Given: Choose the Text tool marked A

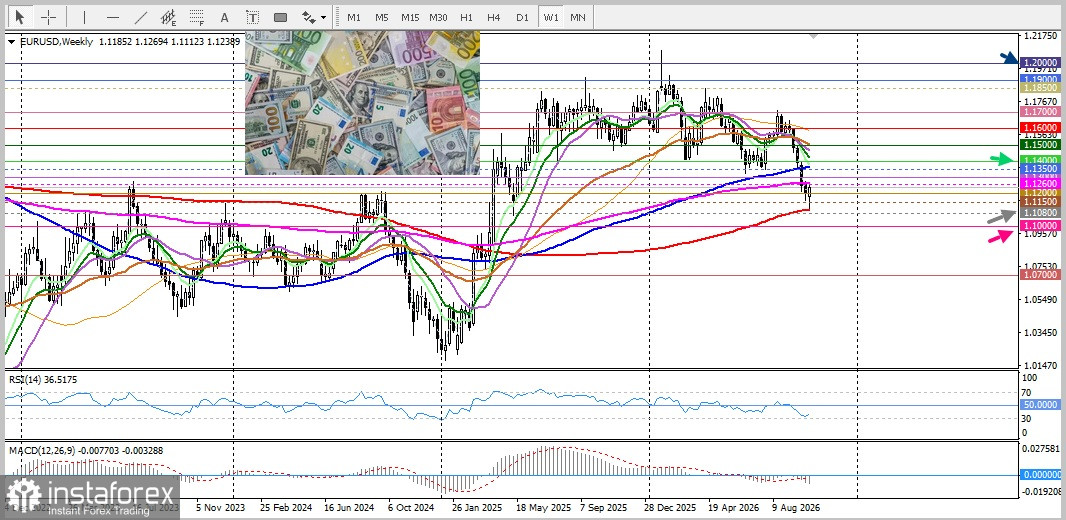Looking at the screenshot, I should pyautogui.click(x=224, y=17).
